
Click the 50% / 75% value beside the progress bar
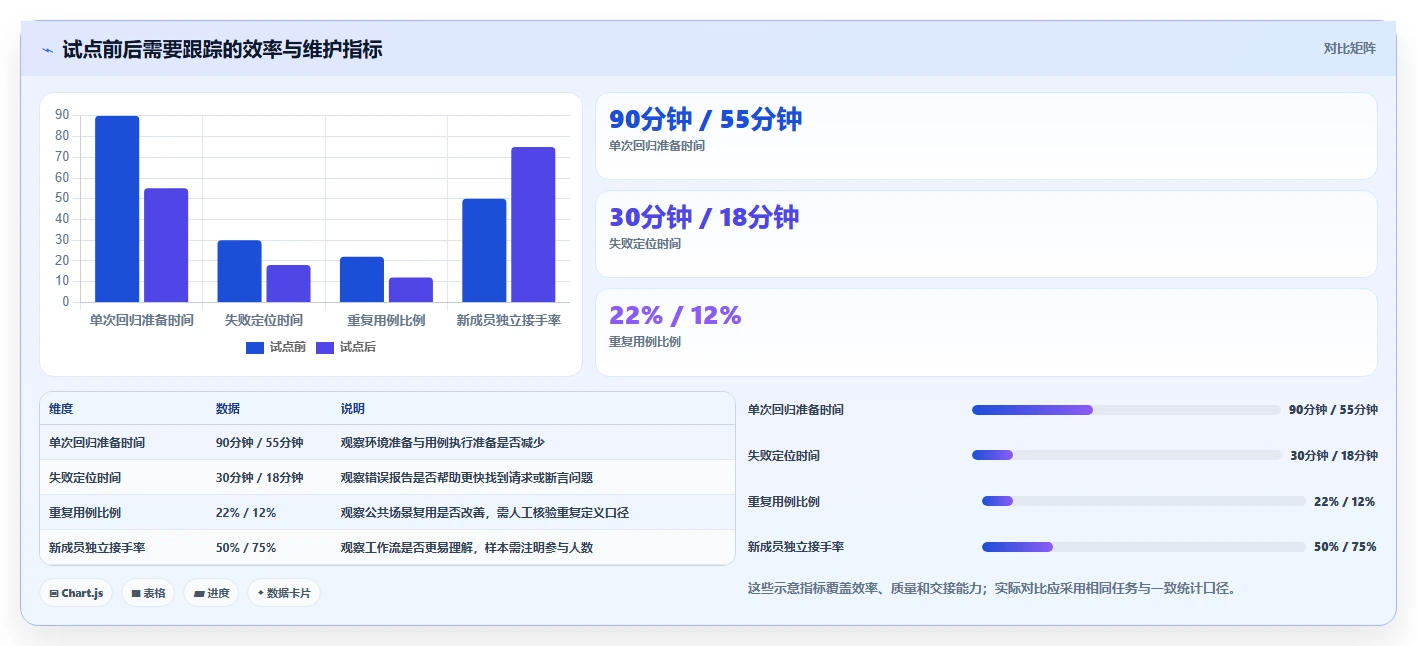click(1345, 547)
